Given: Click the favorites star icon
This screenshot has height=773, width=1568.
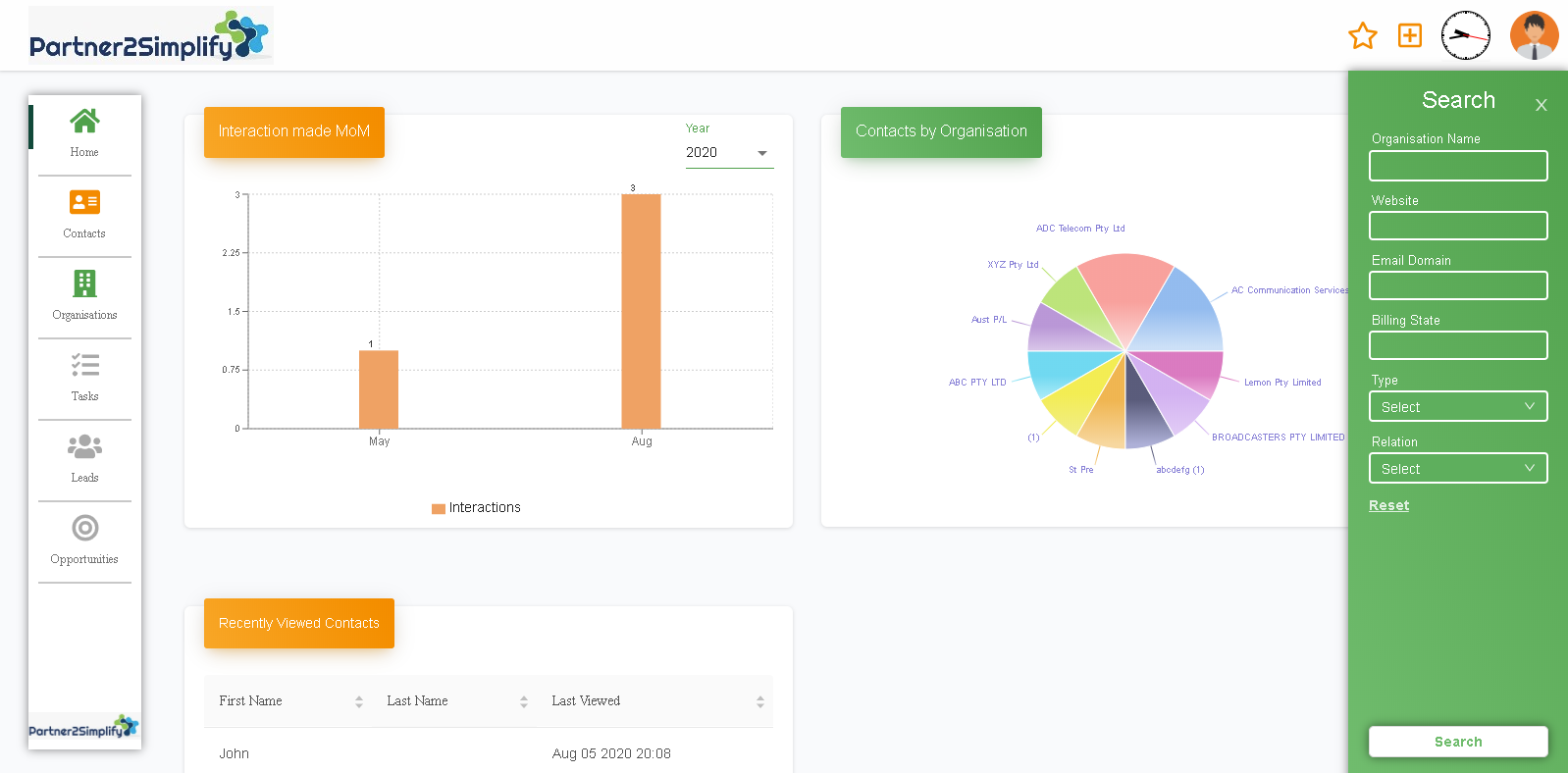Looking at the screenshot, I should coord(1363,36).
